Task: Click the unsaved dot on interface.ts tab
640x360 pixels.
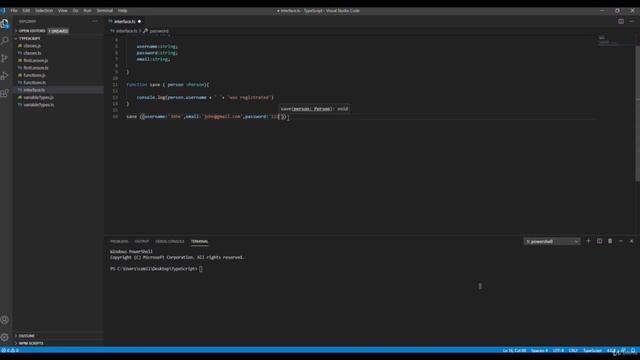Action: pyautogui.click(x=139, y=21)
